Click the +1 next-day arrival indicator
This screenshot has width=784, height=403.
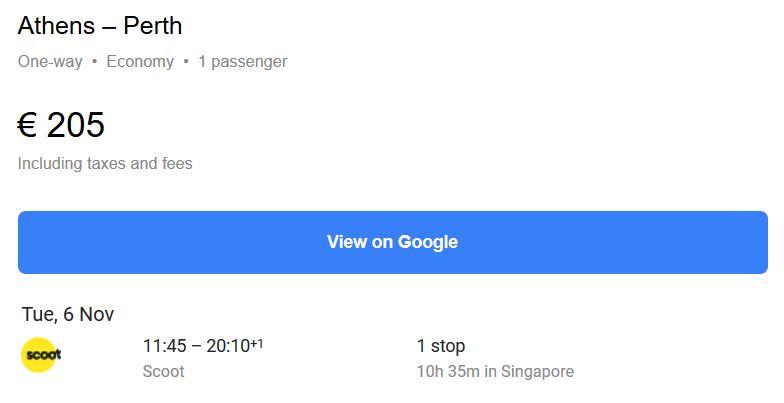(257, 343)
